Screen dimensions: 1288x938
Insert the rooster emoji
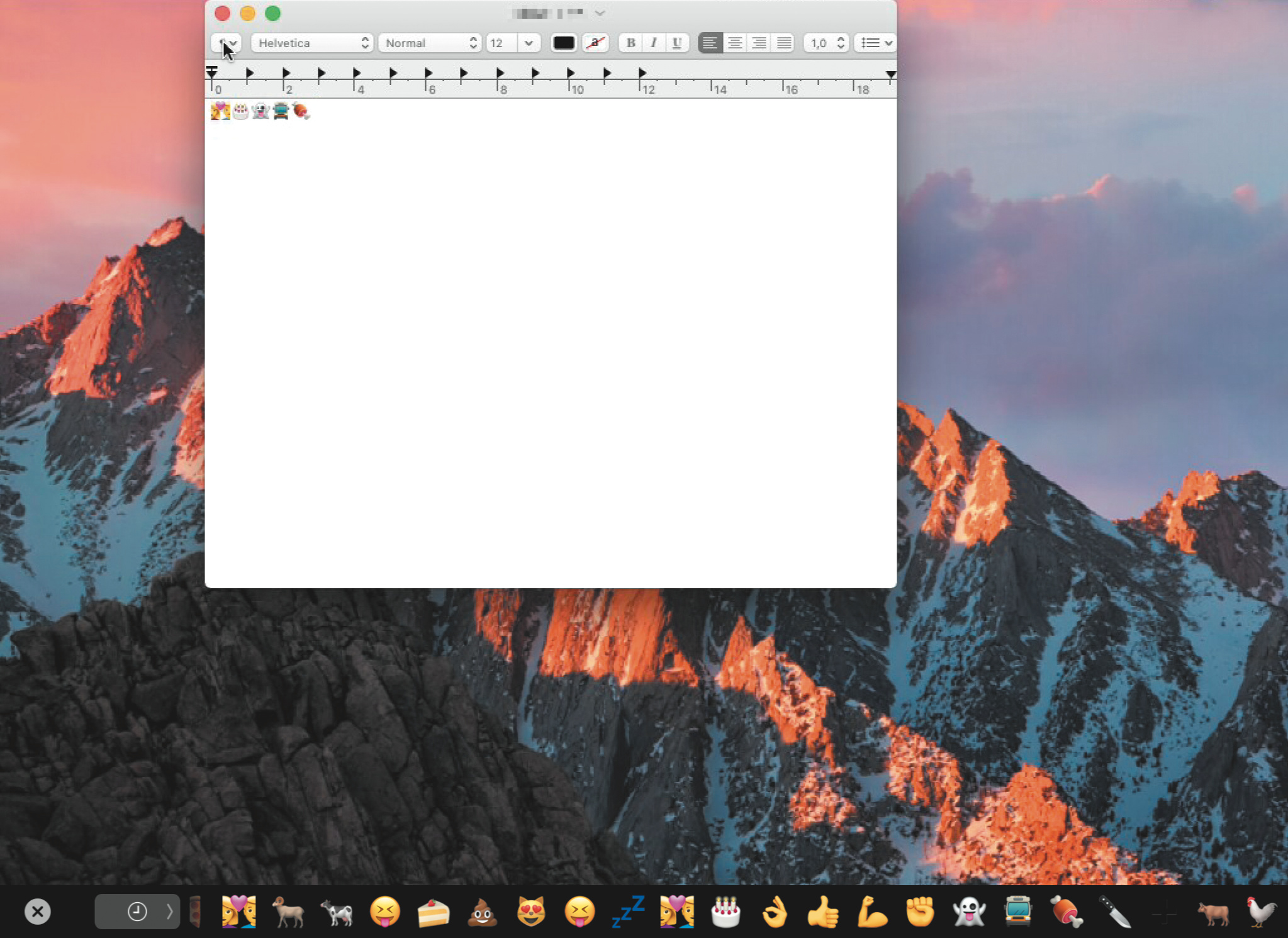tap(1261, 912)
